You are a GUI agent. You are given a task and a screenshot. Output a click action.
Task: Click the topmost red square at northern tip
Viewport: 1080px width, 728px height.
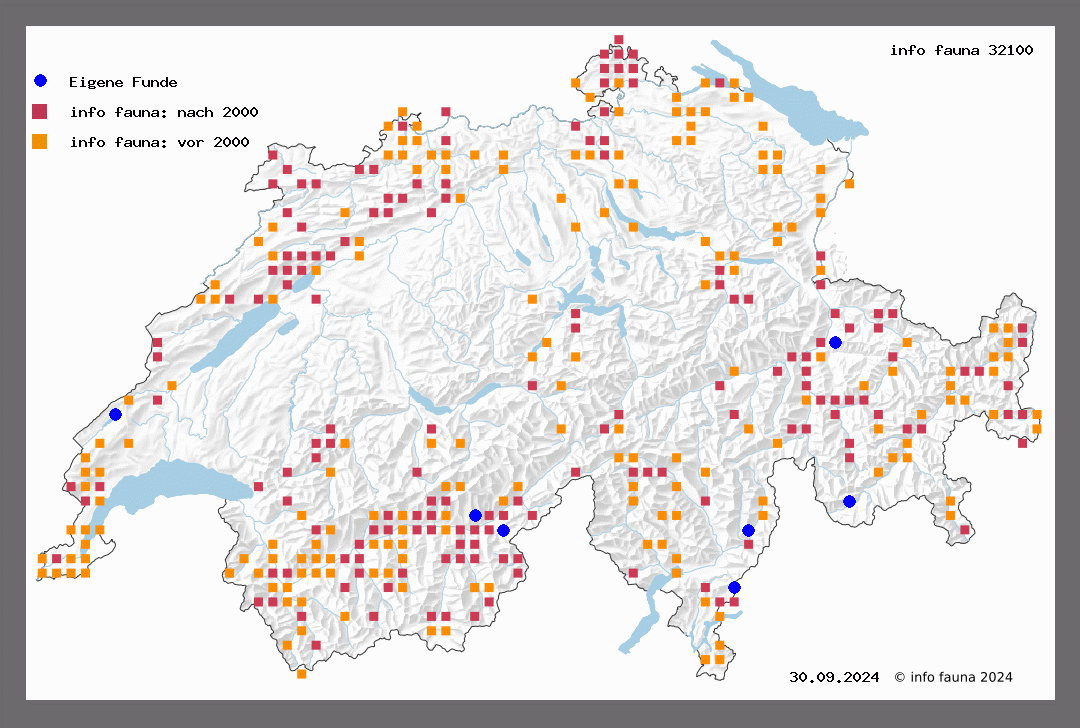tap(619, 40)
